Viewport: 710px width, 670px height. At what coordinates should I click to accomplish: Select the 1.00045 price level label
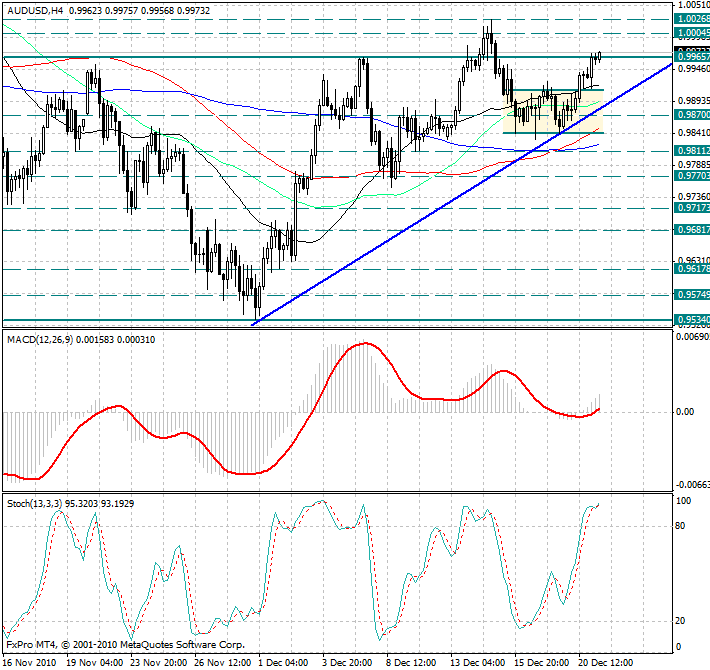[692, 33]
